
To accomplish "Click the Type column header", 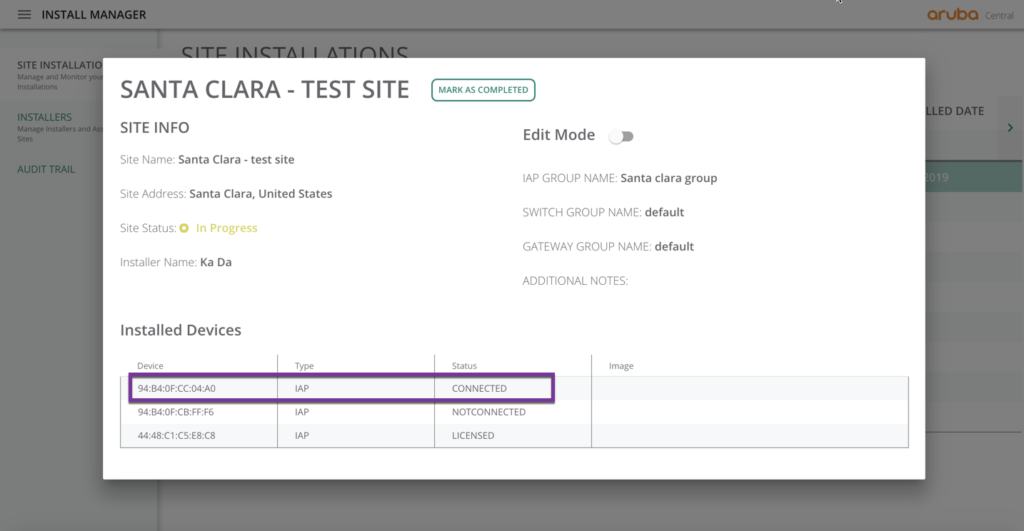I will tap(304, 366).
